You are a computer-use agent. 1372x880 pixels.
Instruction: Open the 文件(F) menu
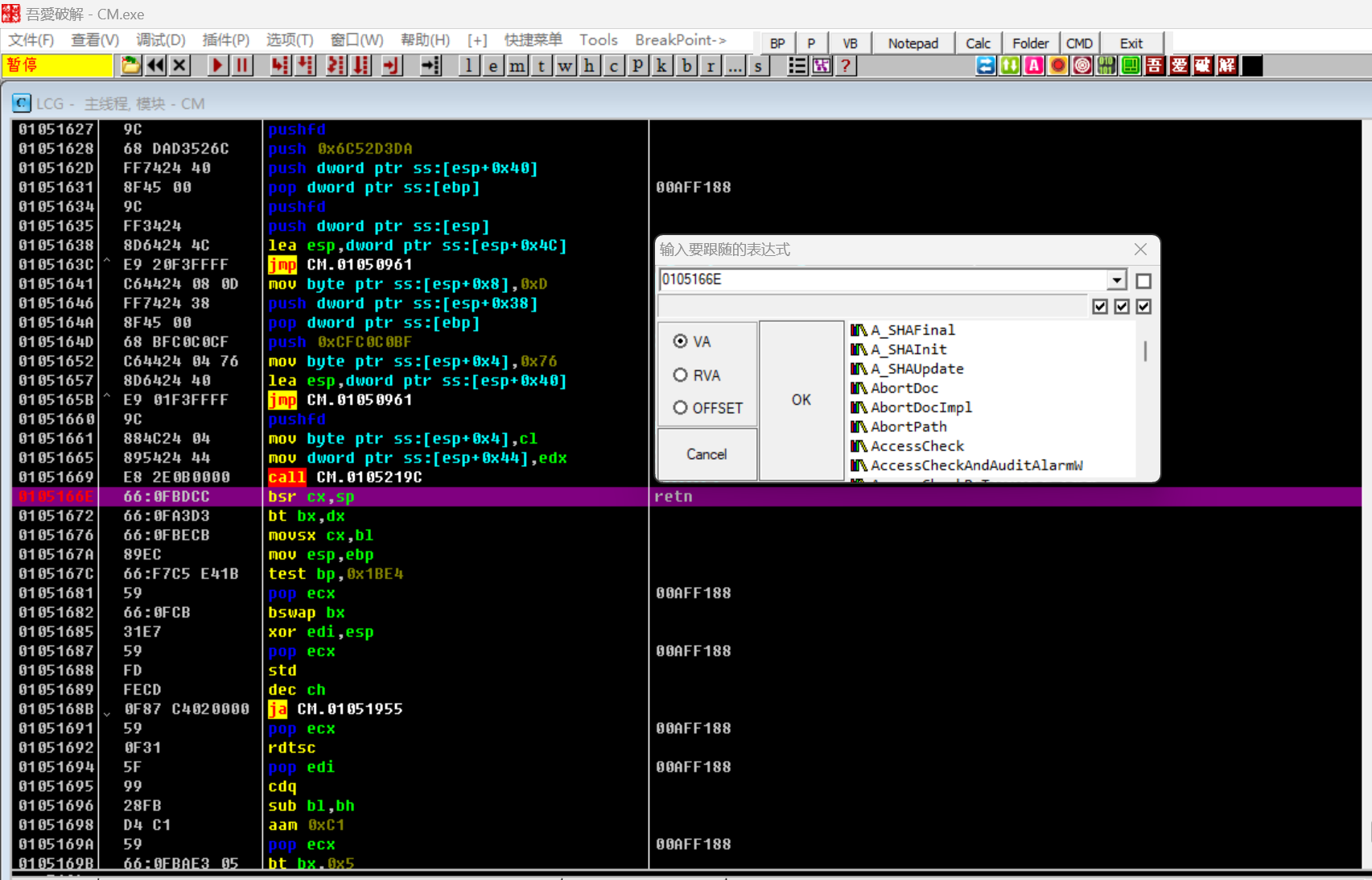31,40
